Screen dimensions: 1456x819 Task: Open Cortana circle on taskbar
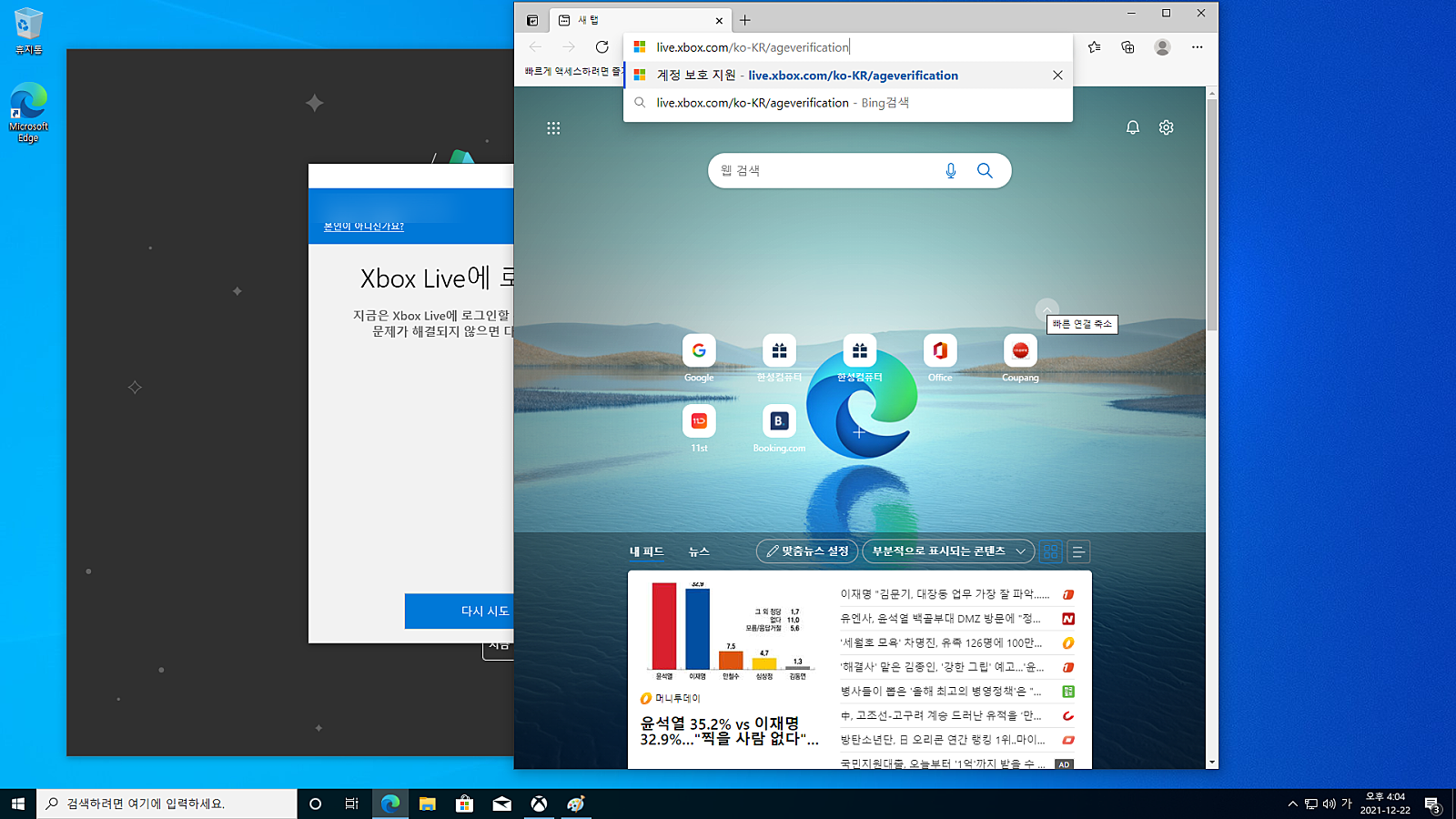pos(315,804)
